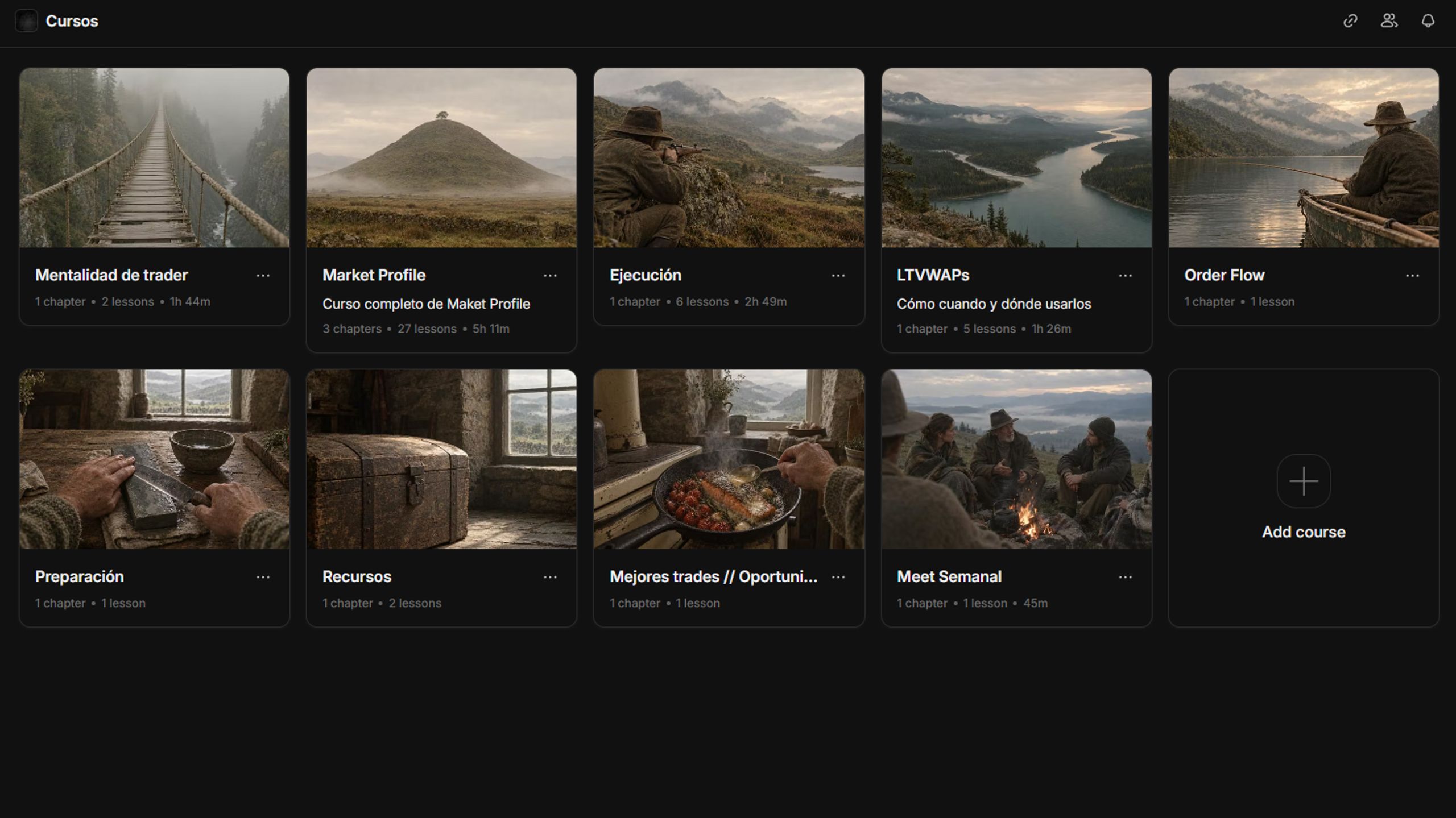Open the Recursos course title
Screen dimensions: 1456x818
357,576
